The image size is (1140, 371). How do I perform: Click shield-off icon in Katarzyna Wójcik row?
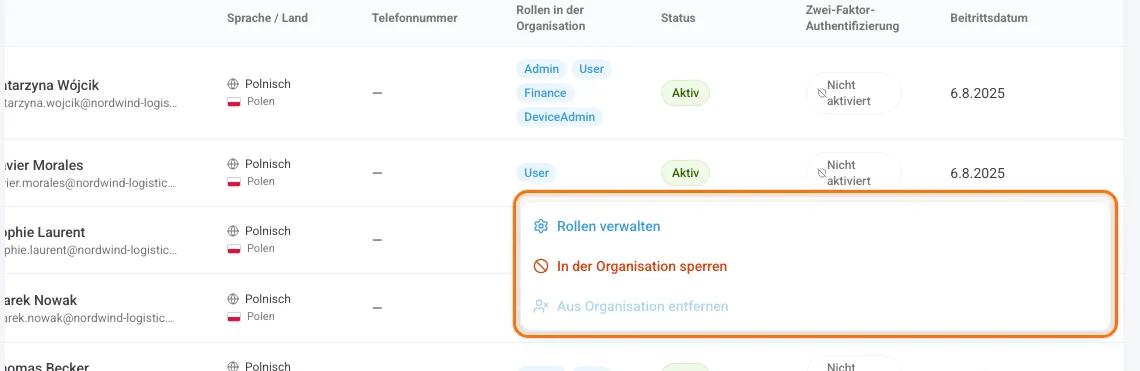821,93
